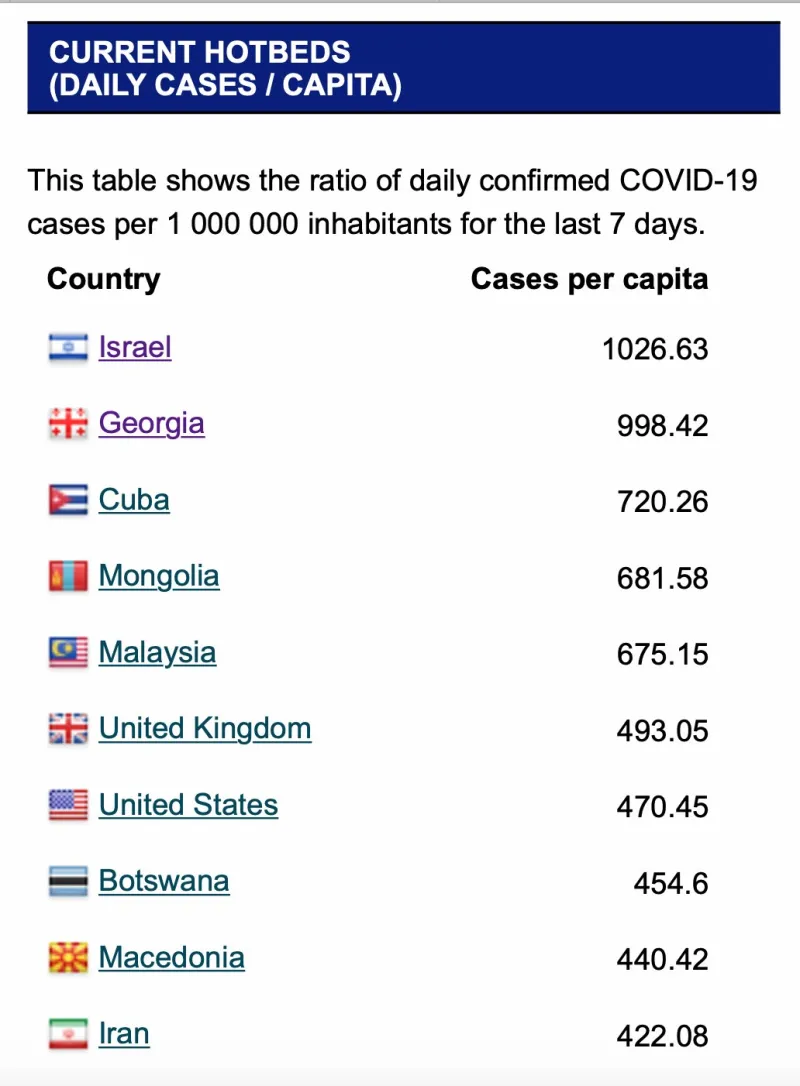Click the United Kingdom flag icon
Viewport: 800px width, 1086px height.
point(68,729)
